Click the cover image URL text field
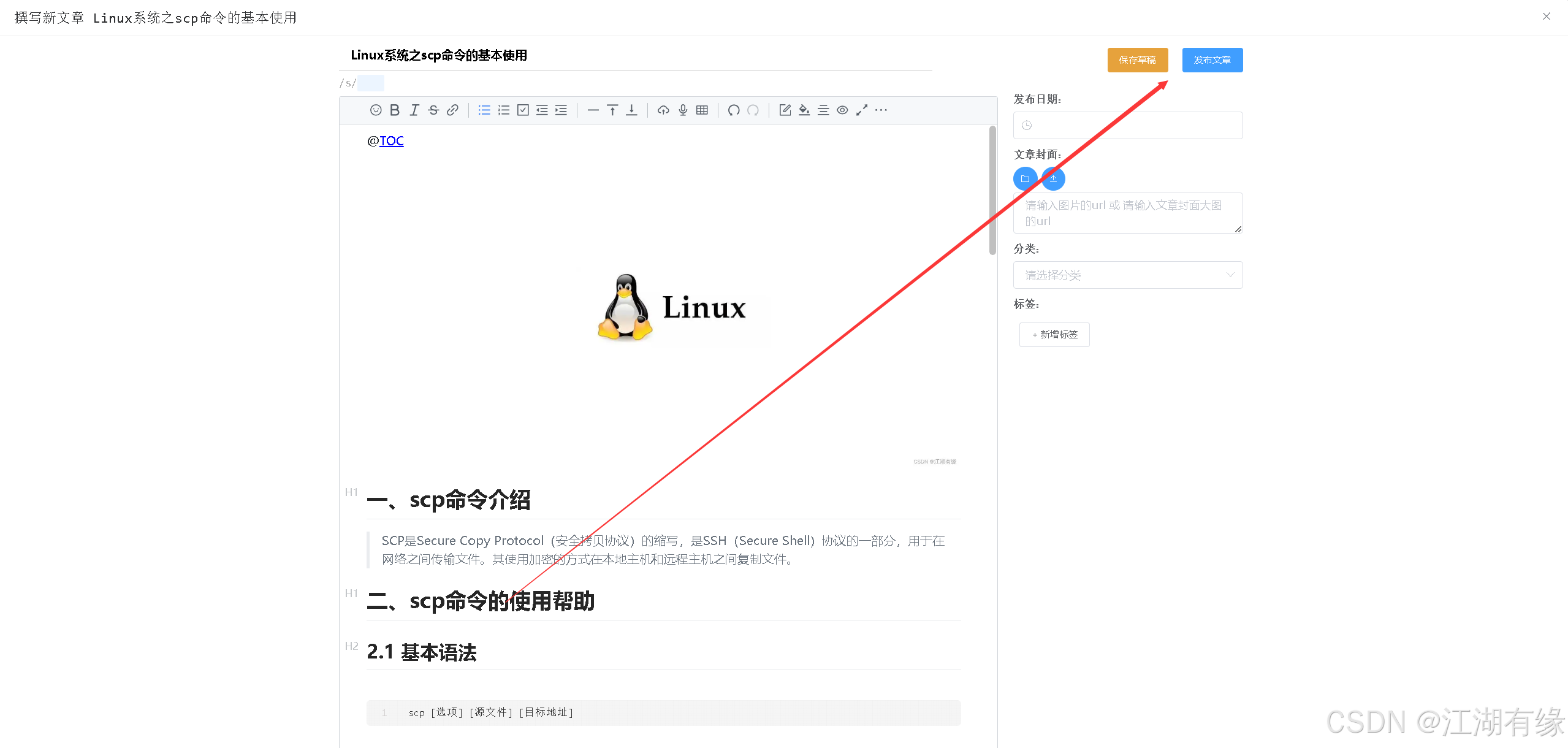 pyautogui.click(x=1127, y=213)
